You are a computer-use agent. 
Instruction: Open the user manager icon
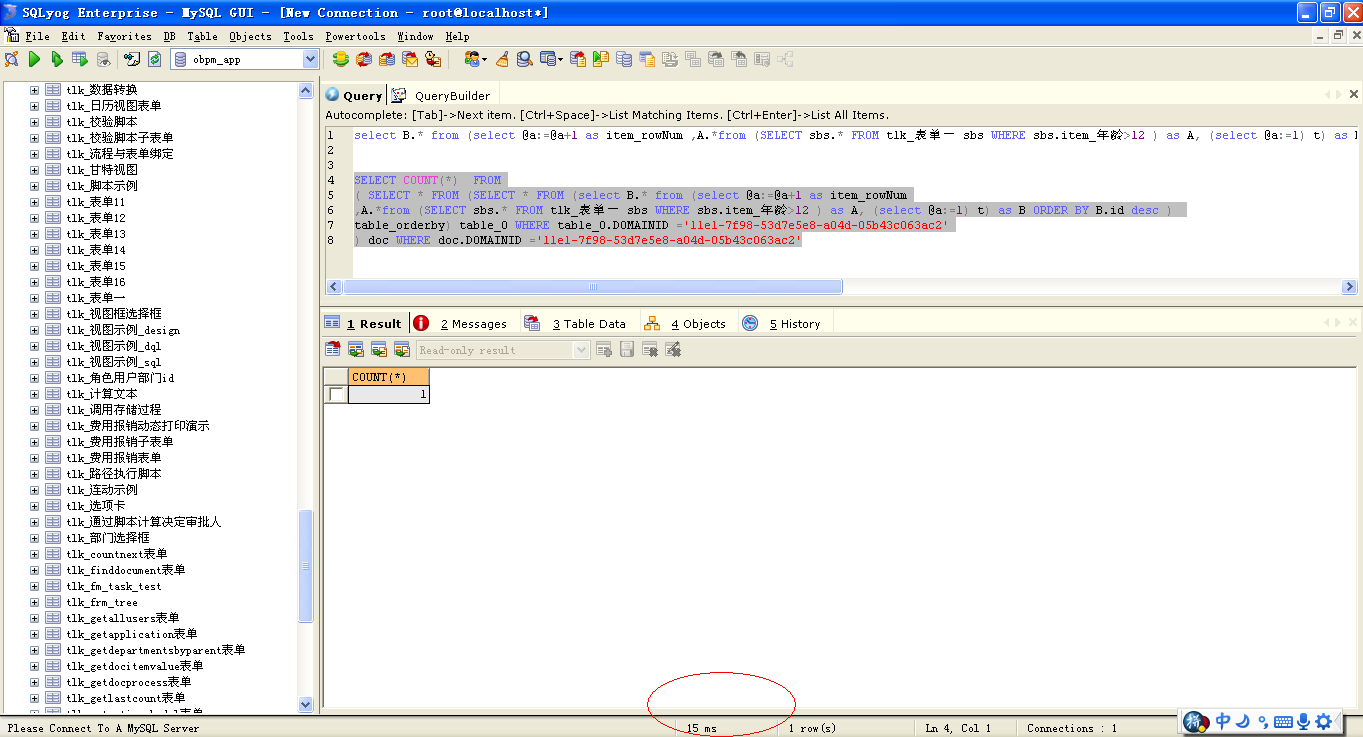click(471, 59)
